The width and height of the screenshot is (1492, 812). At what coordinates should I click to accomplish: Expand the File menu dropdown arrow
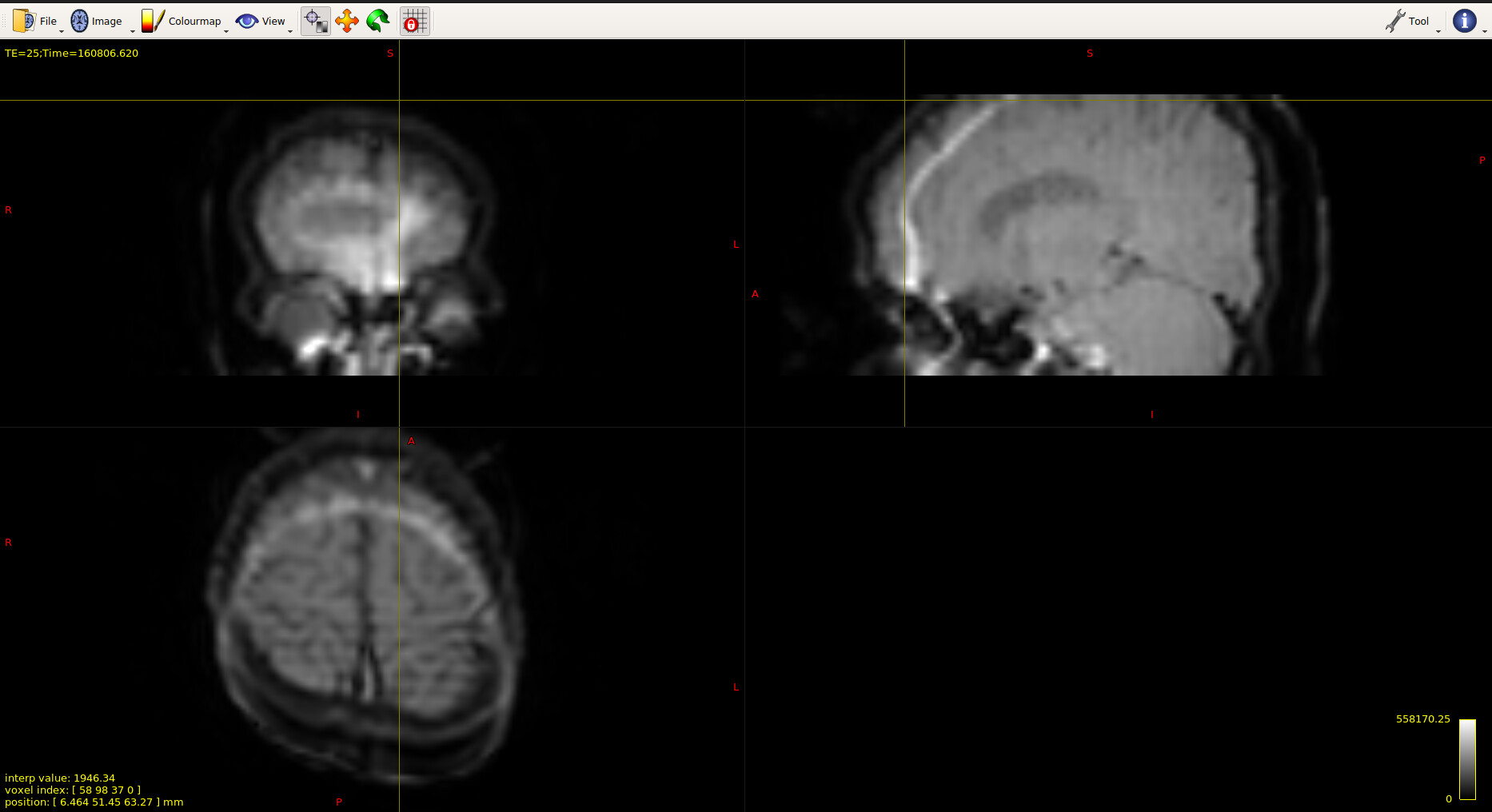62,30
